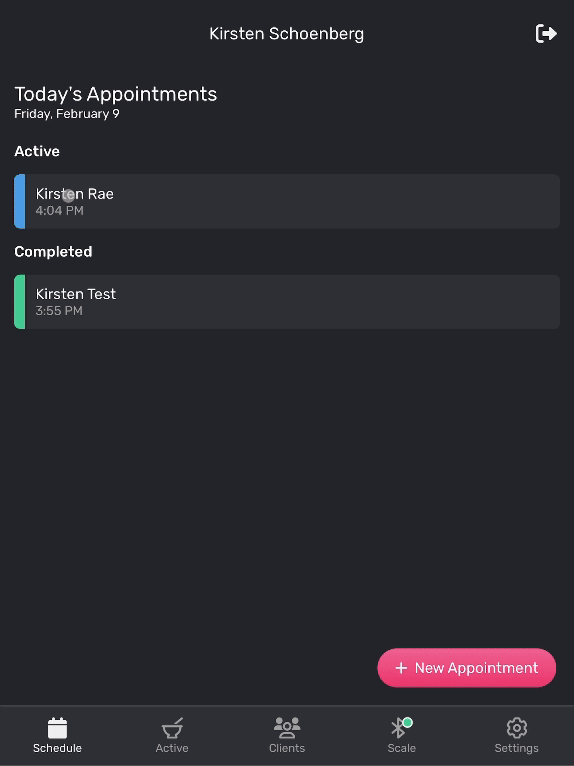The image size is (574, 766).
Task: Click the Scale tab label
Action: click(402, 748)
